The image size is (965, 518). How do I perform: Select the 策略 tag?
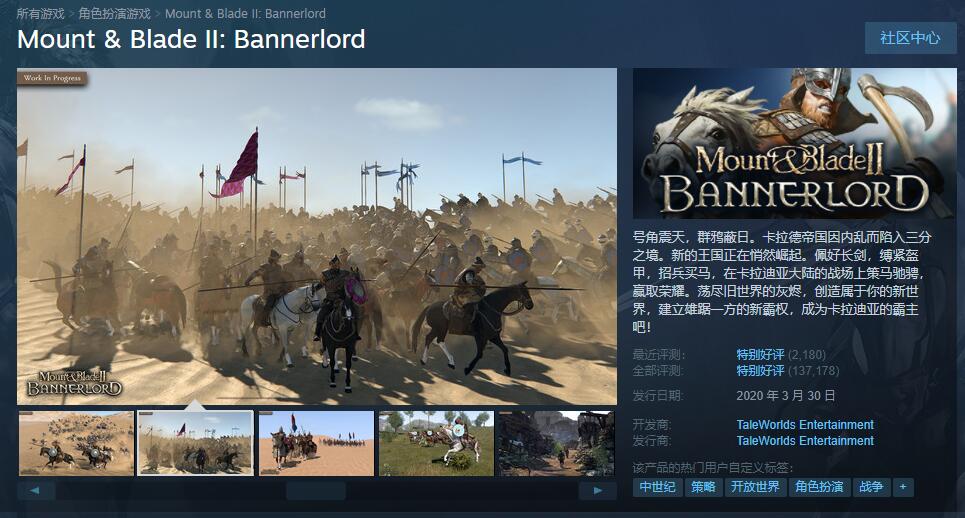pyautogui.click(x=703, y=487)
